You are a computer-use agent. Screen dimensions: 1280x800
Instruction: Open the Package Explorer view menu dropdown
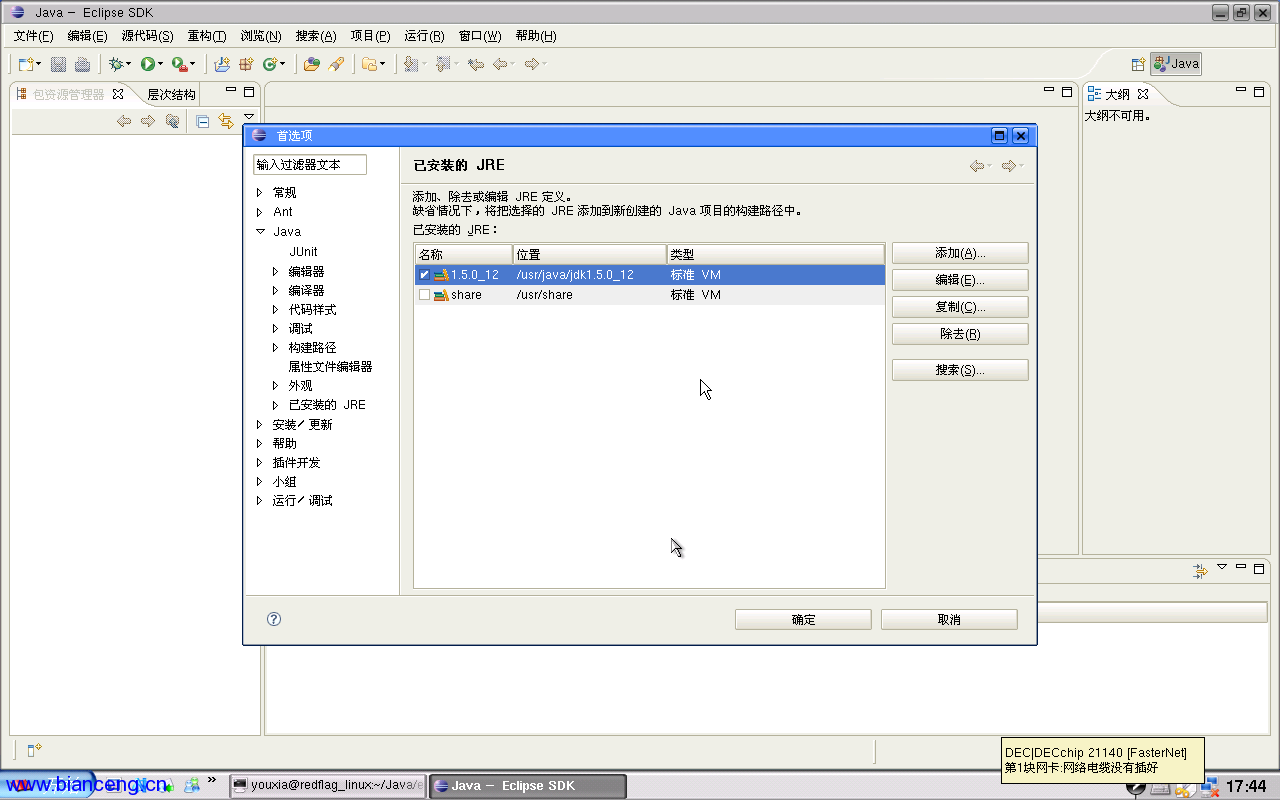249,117
